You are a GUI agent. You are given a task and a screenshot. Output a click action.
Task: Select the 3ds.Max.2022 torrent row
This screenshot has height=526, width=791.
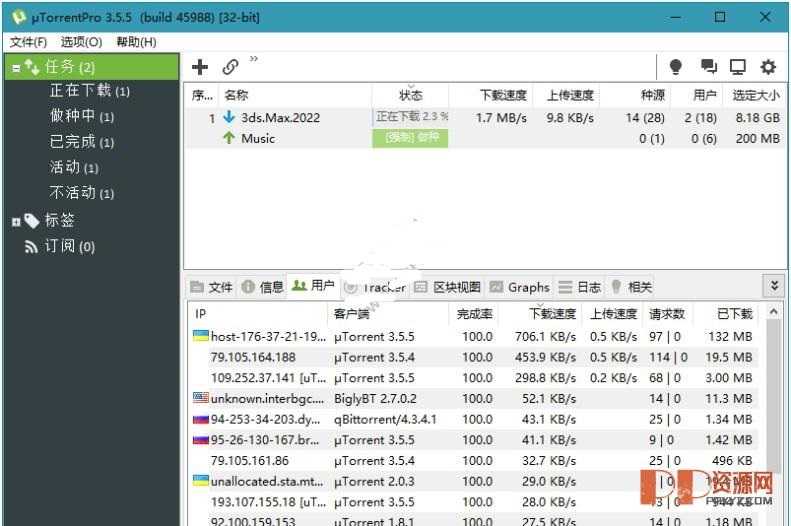coord(484,118)
